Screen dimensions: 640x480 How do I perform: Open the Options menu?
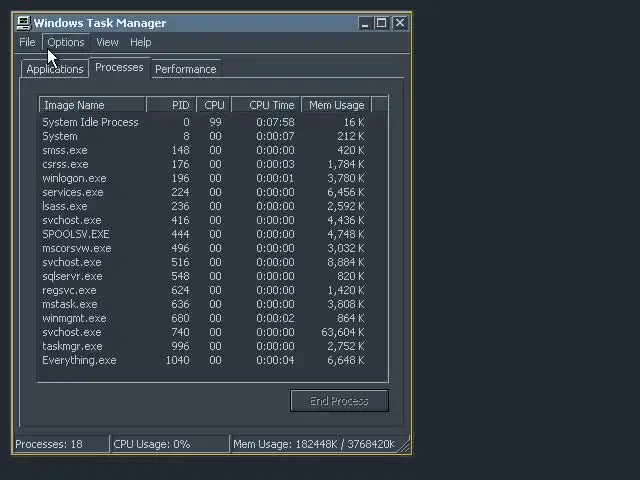pyautogui.click(x=66, y=42)
